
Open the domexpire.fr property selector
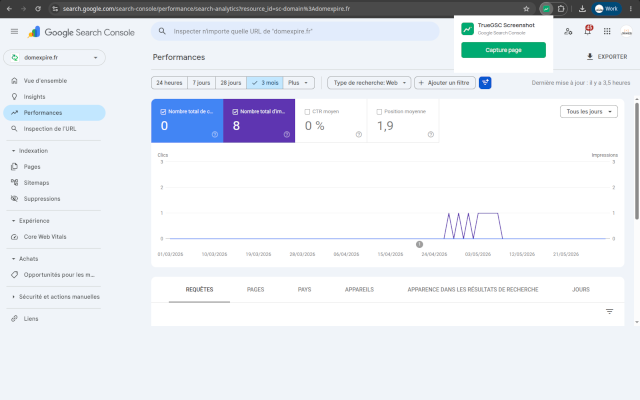(x=54, y=58)
